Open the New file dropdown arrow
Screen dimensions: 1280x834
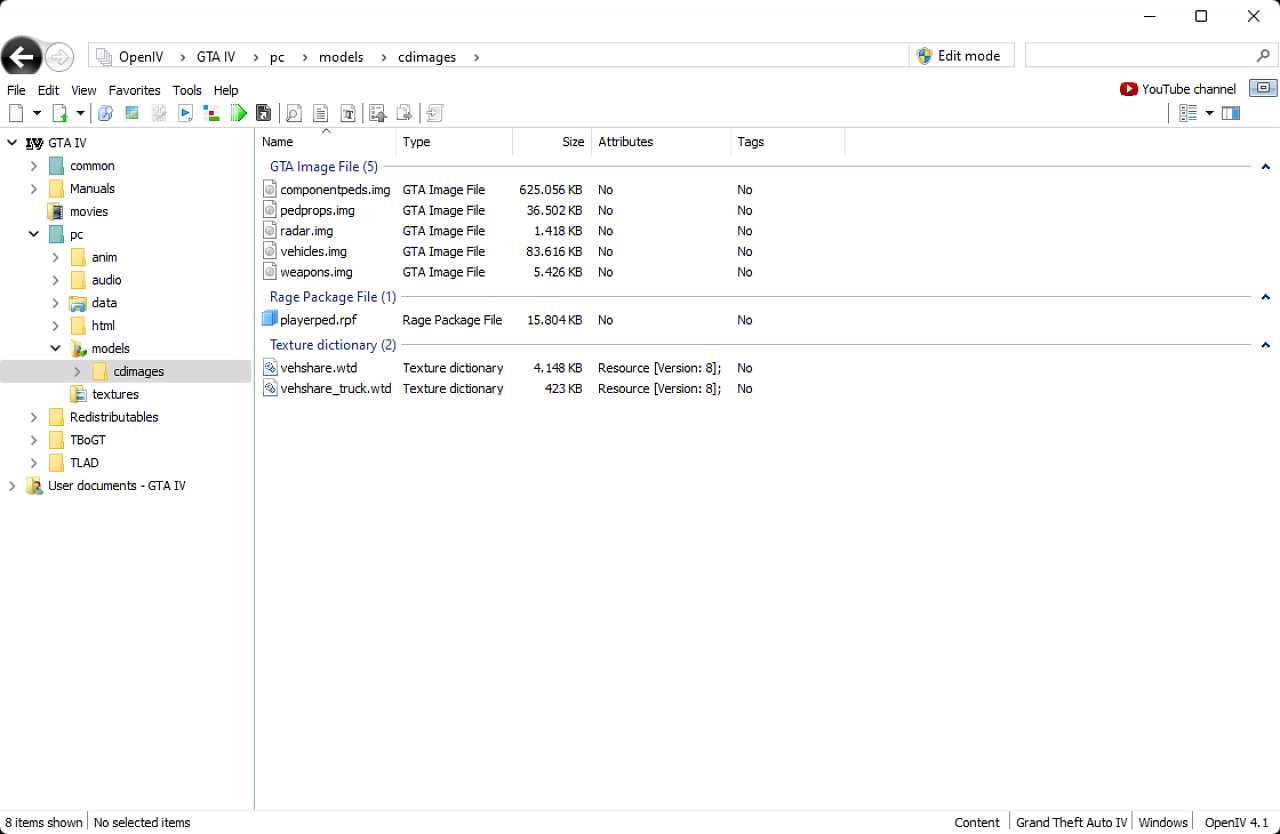[37, 113]
